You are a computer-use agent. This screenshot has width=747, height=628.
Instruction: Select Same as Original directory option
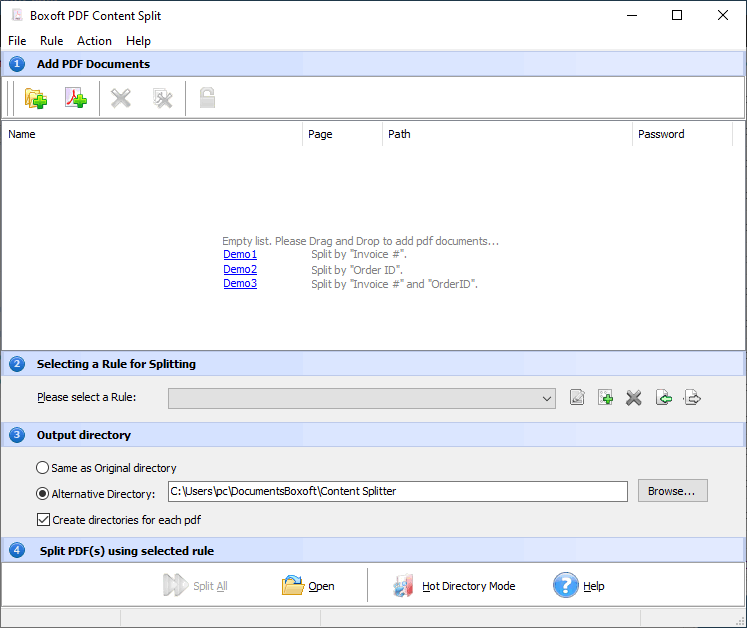pos(42,468)
